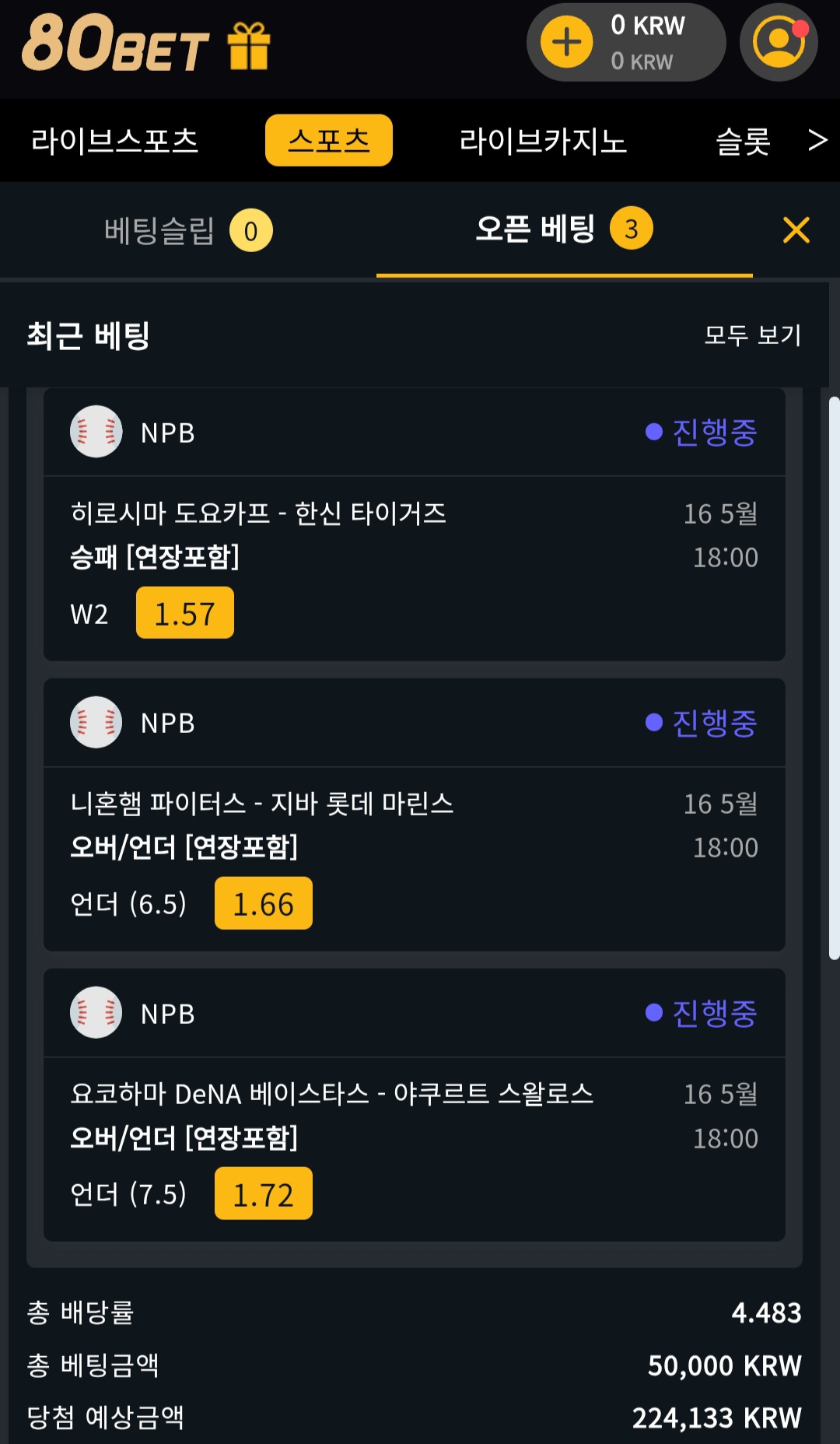Click the 1.72 under odds button
840x1444 pixels.
click(263, 1193)
